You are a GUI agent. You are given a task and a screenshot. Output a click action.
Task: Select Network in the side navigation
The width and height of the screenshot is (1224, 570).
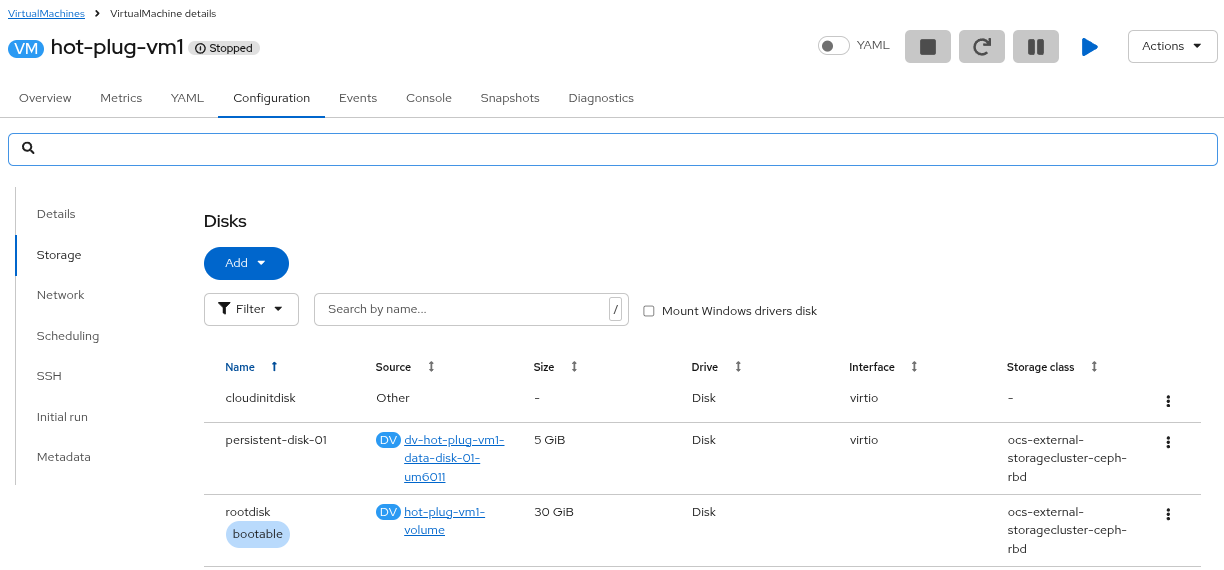tap(61, 295)
